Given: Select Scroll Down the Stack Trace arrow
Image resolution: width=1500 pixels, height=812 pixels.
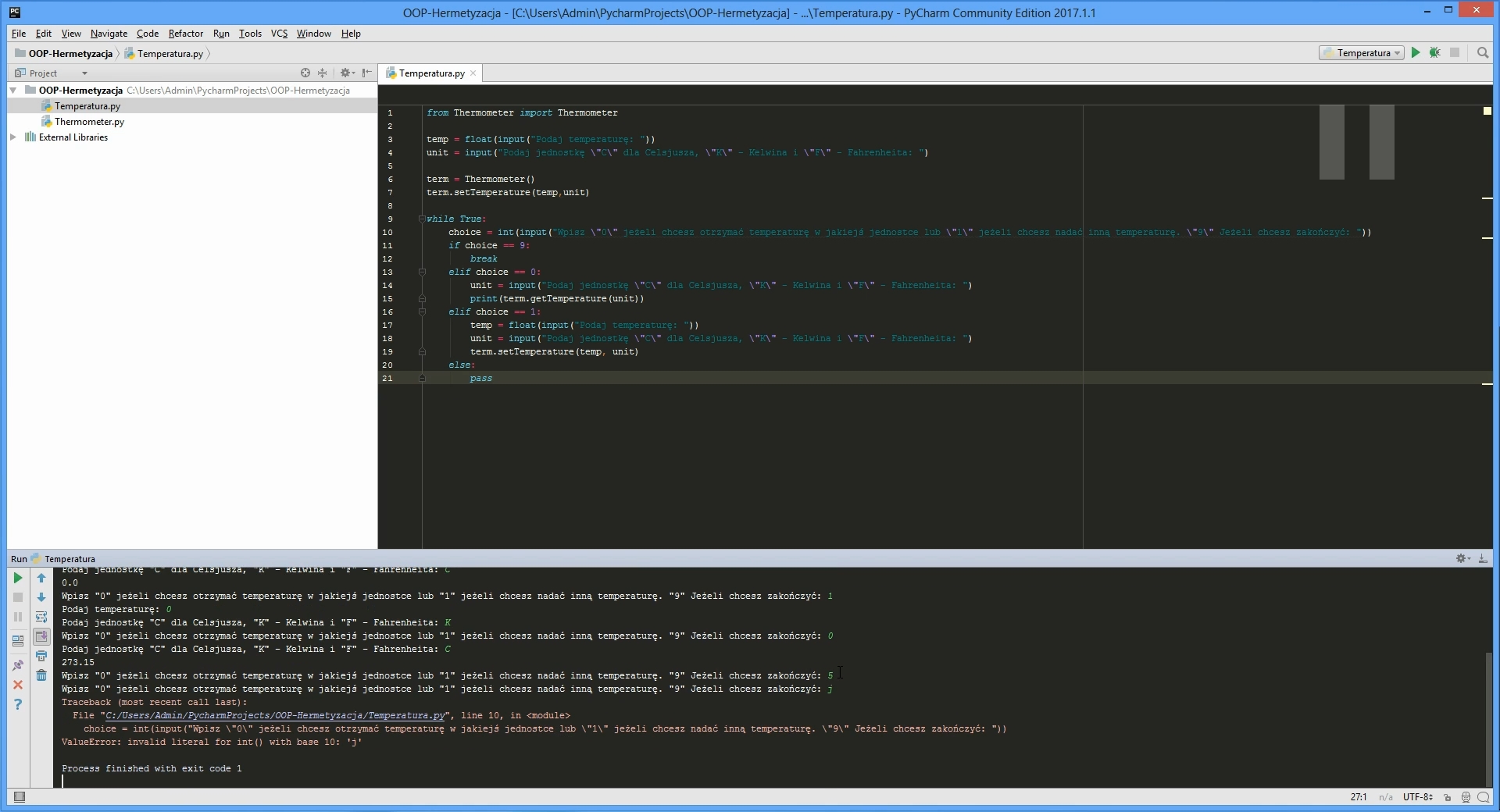Looking at the screenshot, I should 41,596.
